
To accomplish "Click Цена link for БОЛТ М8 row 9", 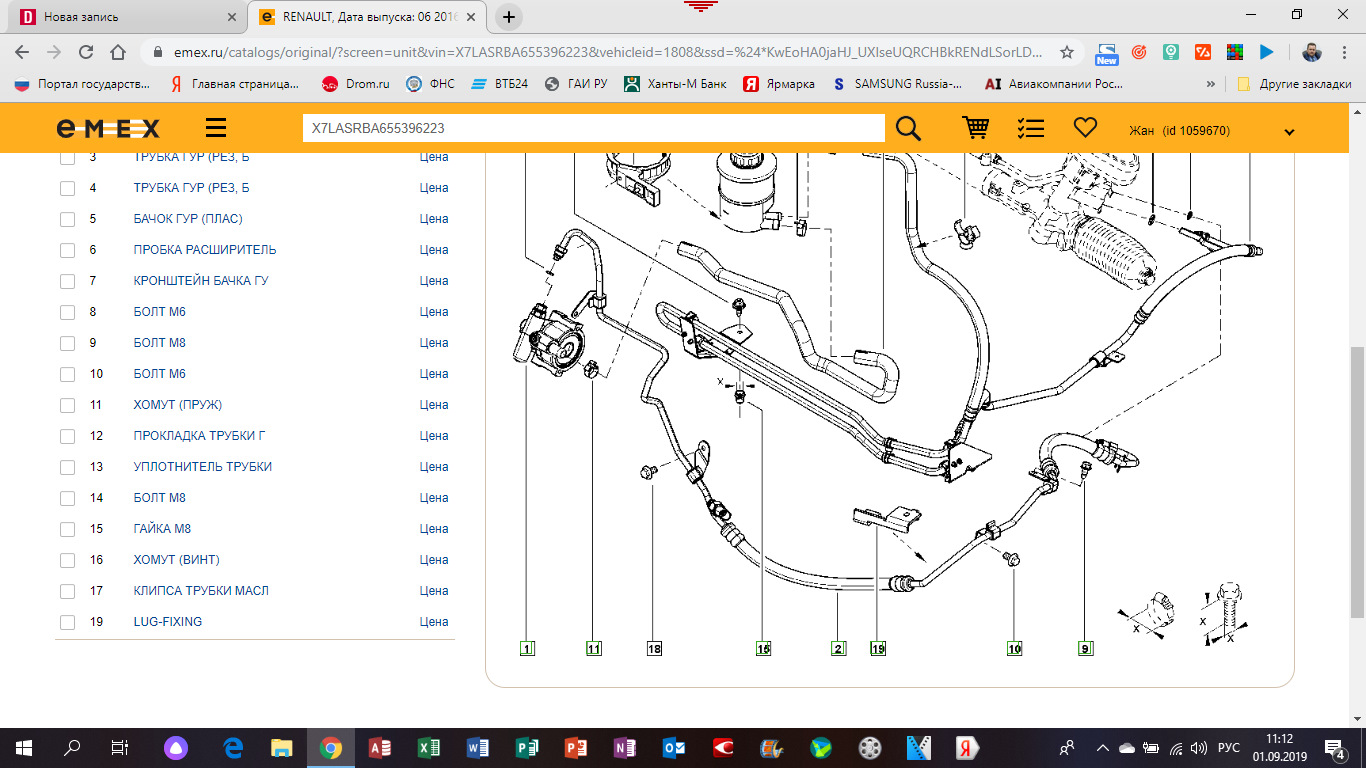I will 434,342.
